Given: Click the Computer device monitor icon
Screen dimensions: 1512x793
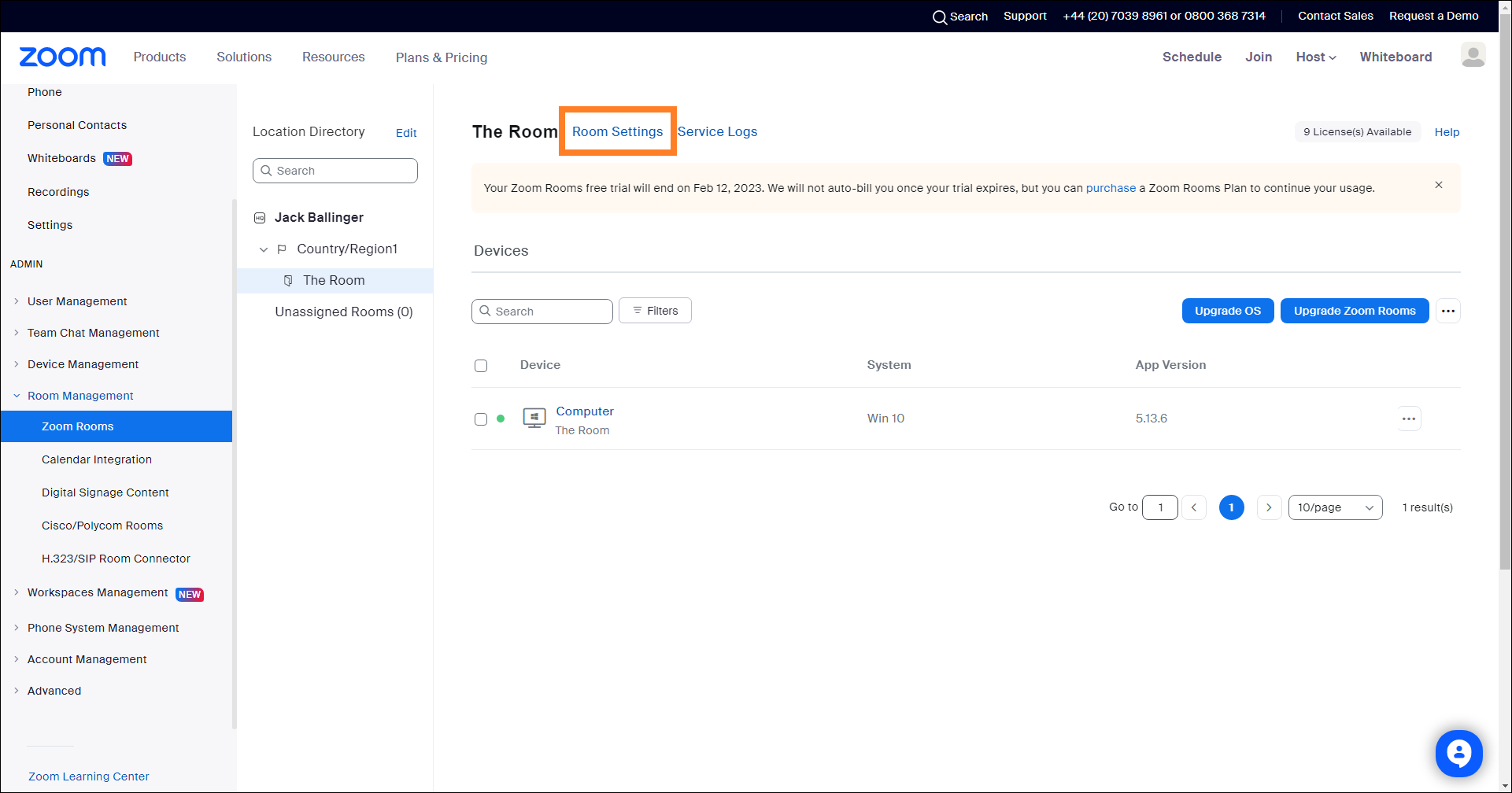Looking at the screenshot, I should (x=534, y=419).
